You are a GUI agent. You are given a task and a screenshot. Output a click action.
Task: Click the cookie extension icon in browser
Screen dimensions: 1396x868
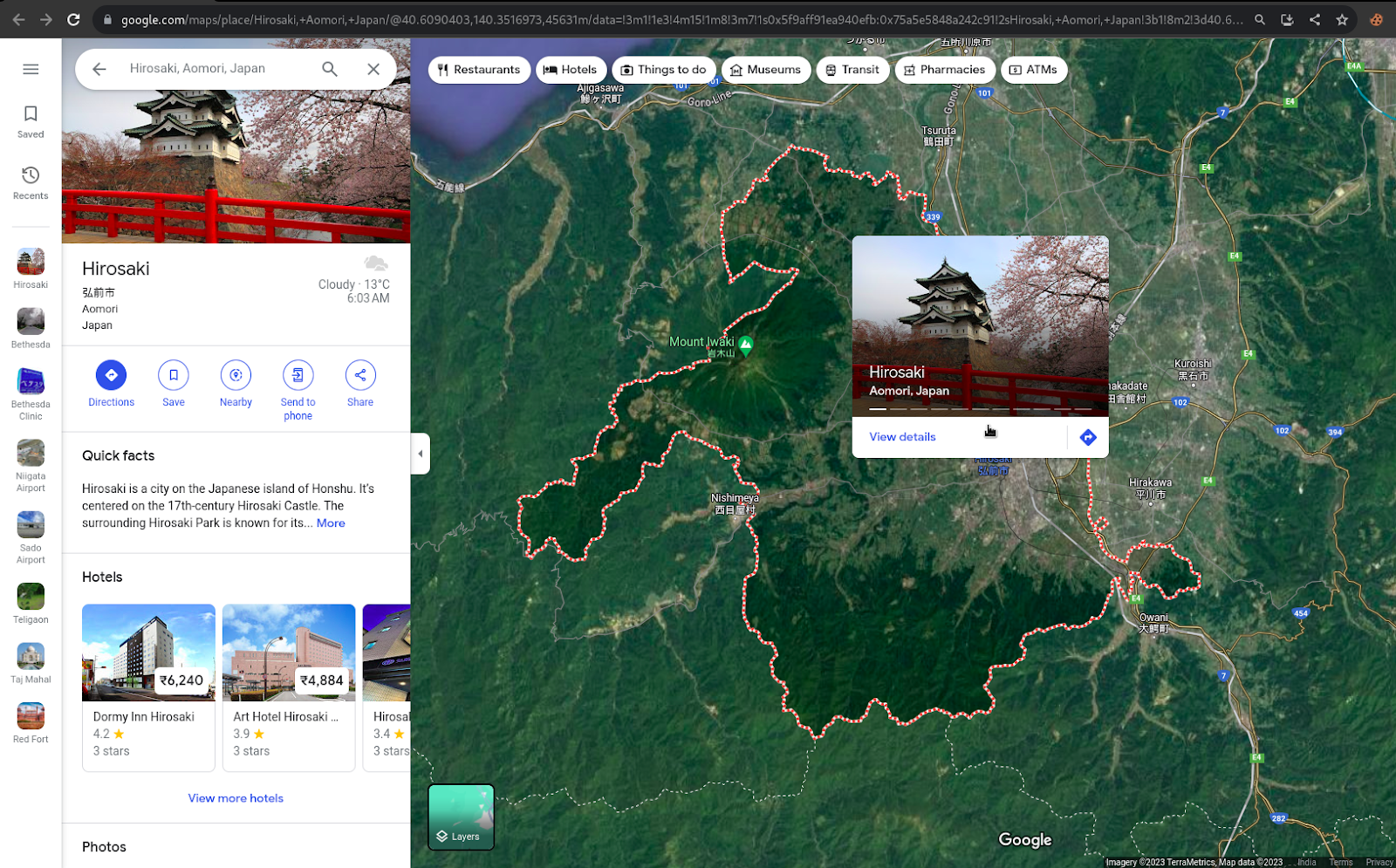click(x=1377, y=19)
